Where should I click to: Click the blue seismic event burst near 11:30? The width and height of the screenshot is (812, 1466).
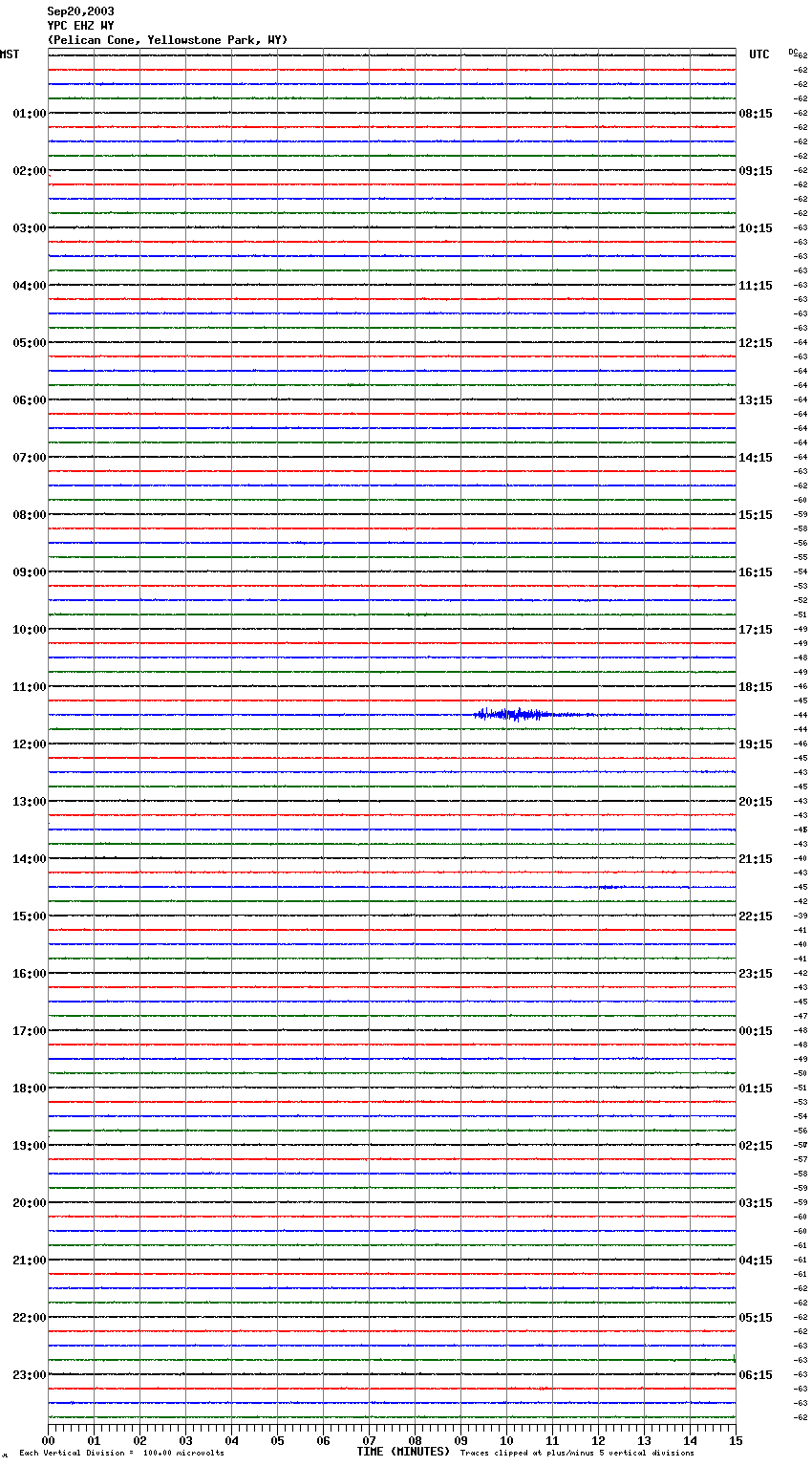click(x=513, y=714)
